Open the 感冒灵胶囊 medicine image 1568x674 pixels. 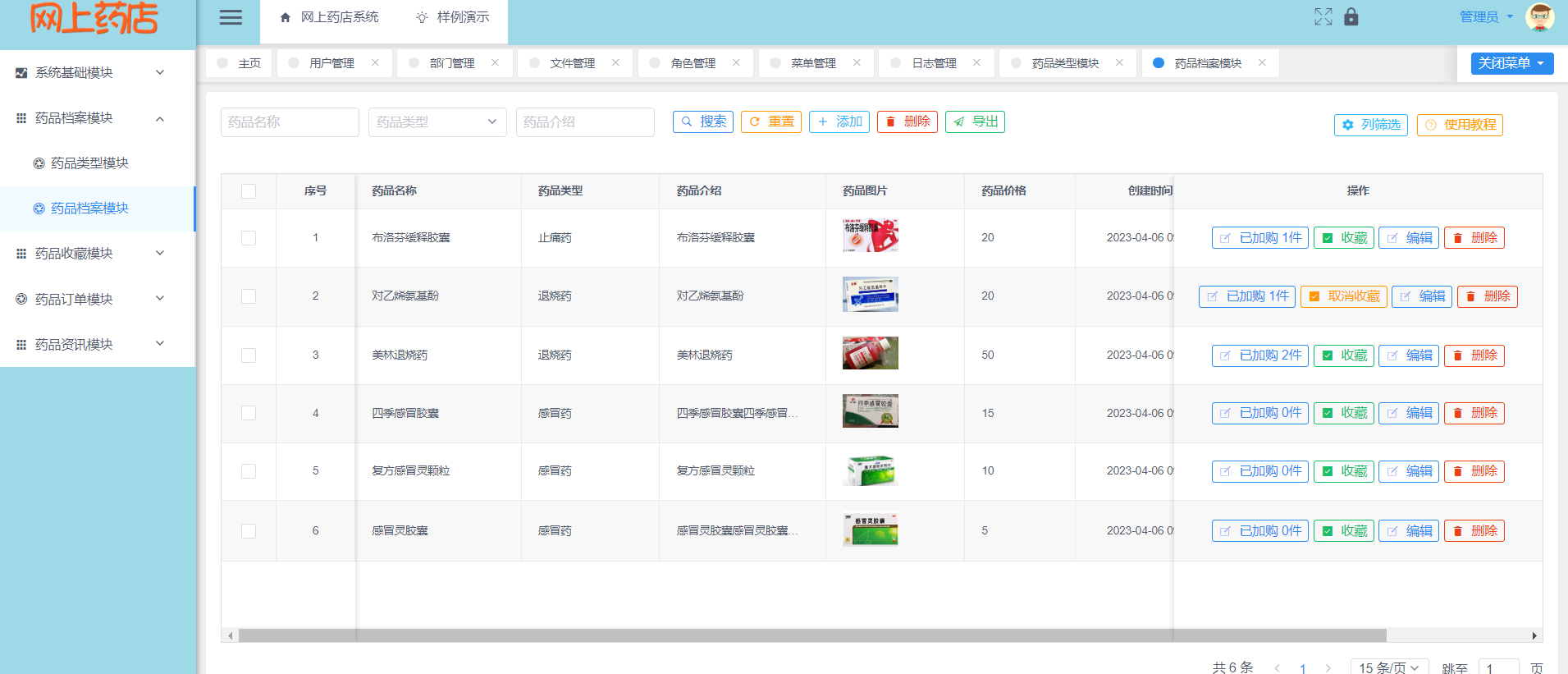[x=871, y=530]
